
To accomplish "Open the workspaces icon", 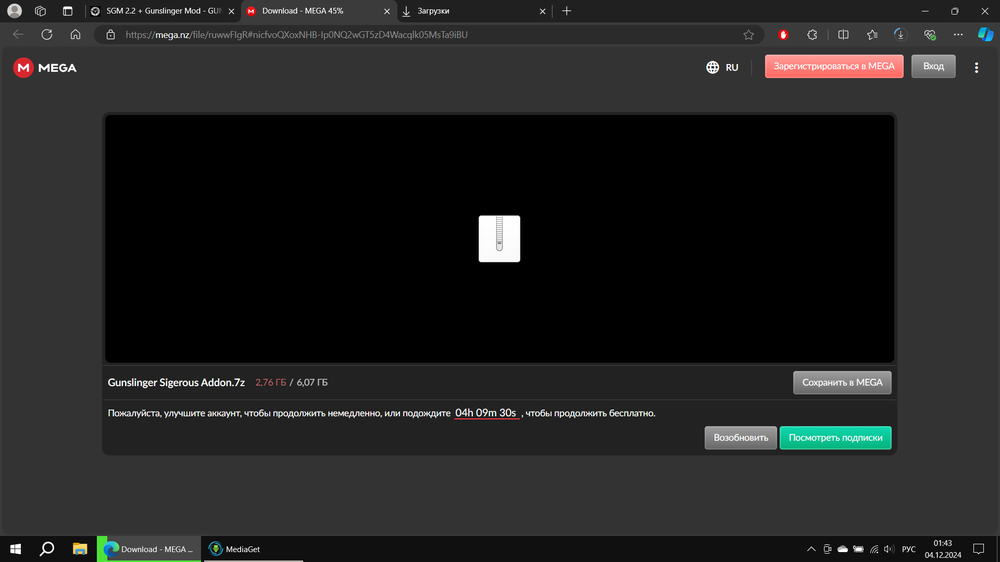I will coord(40,11).
